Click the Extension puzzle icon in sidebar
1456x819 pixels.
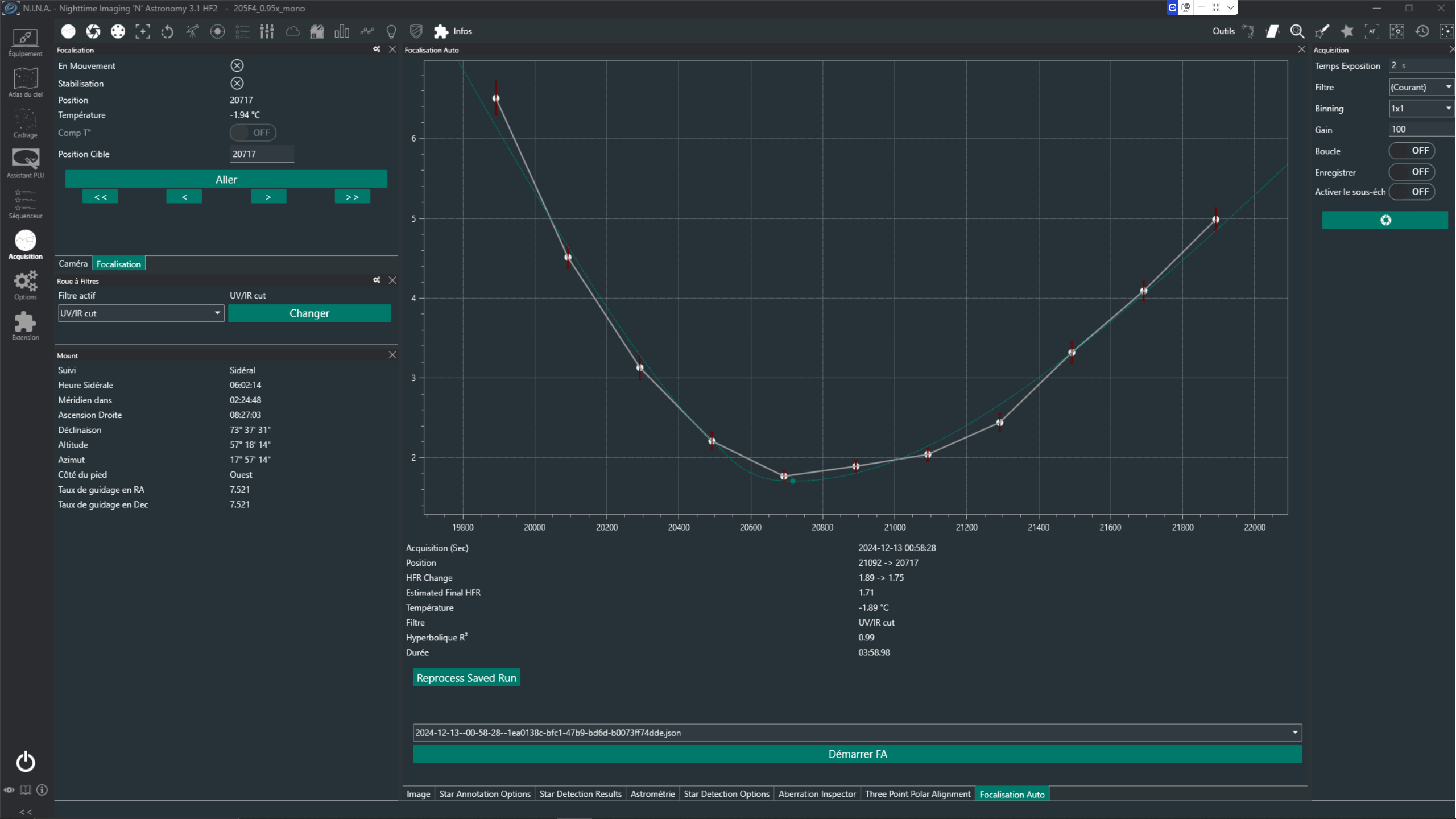click(25, 326)
